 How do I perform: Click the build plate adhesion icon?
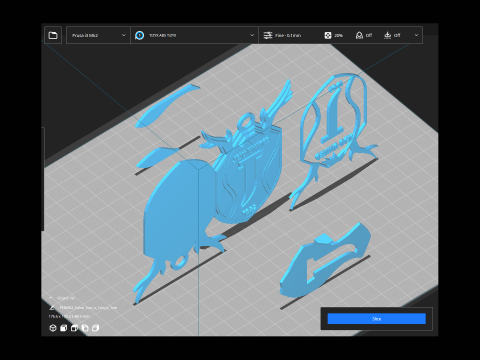387,35
